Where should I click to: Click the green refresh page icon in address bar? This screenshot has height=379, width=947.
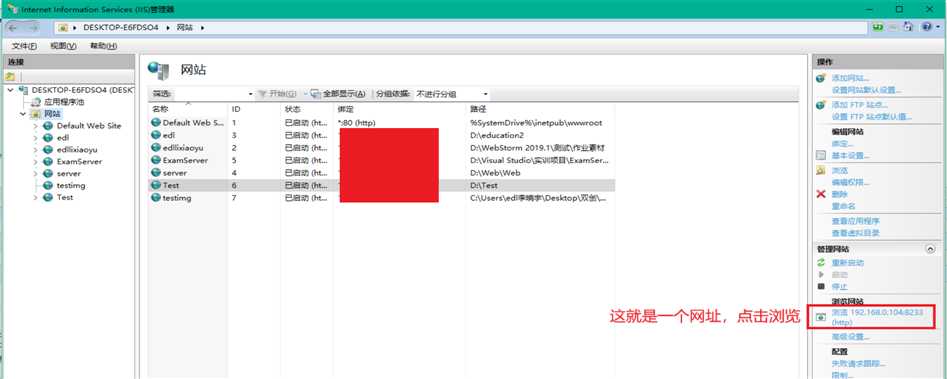[878, 27]
